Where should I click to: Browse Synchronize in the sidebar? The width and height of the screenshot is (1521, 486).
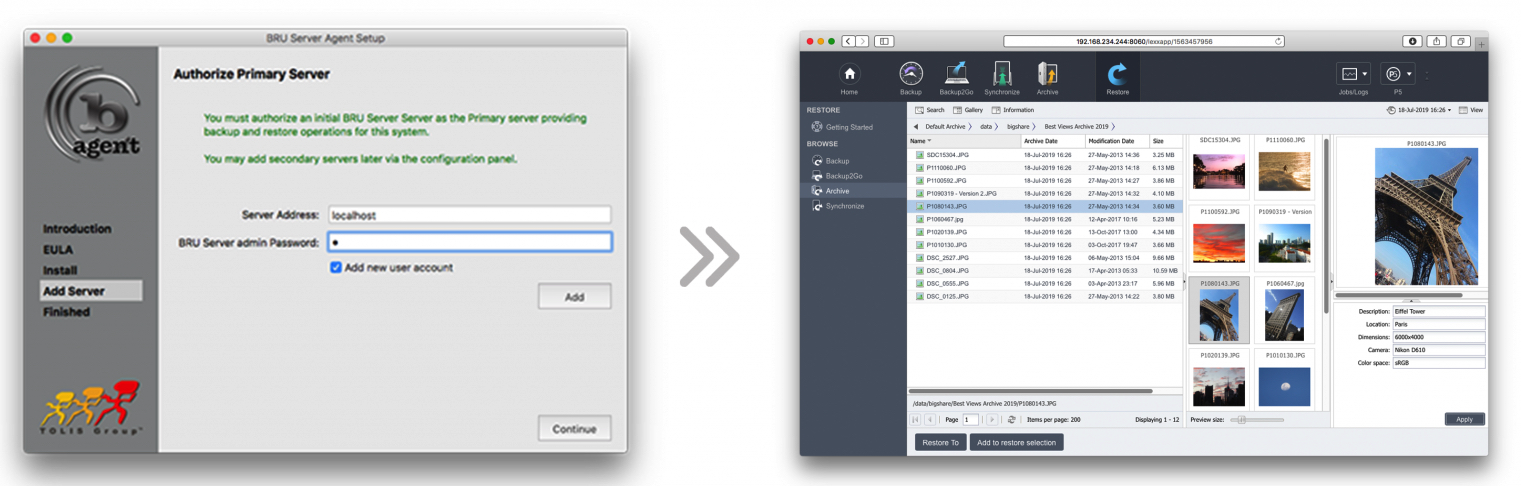tap(838, 206)
